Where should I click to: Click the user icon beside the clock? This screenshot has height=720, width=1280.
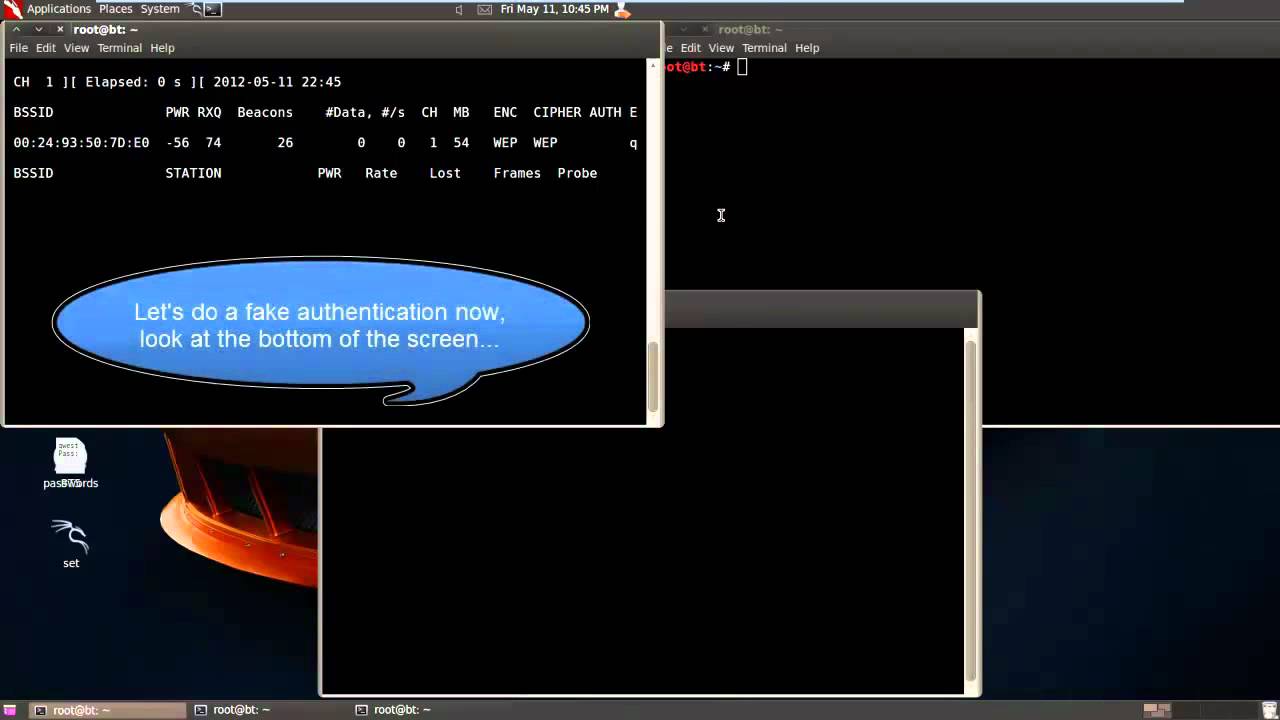pos(622,9)
